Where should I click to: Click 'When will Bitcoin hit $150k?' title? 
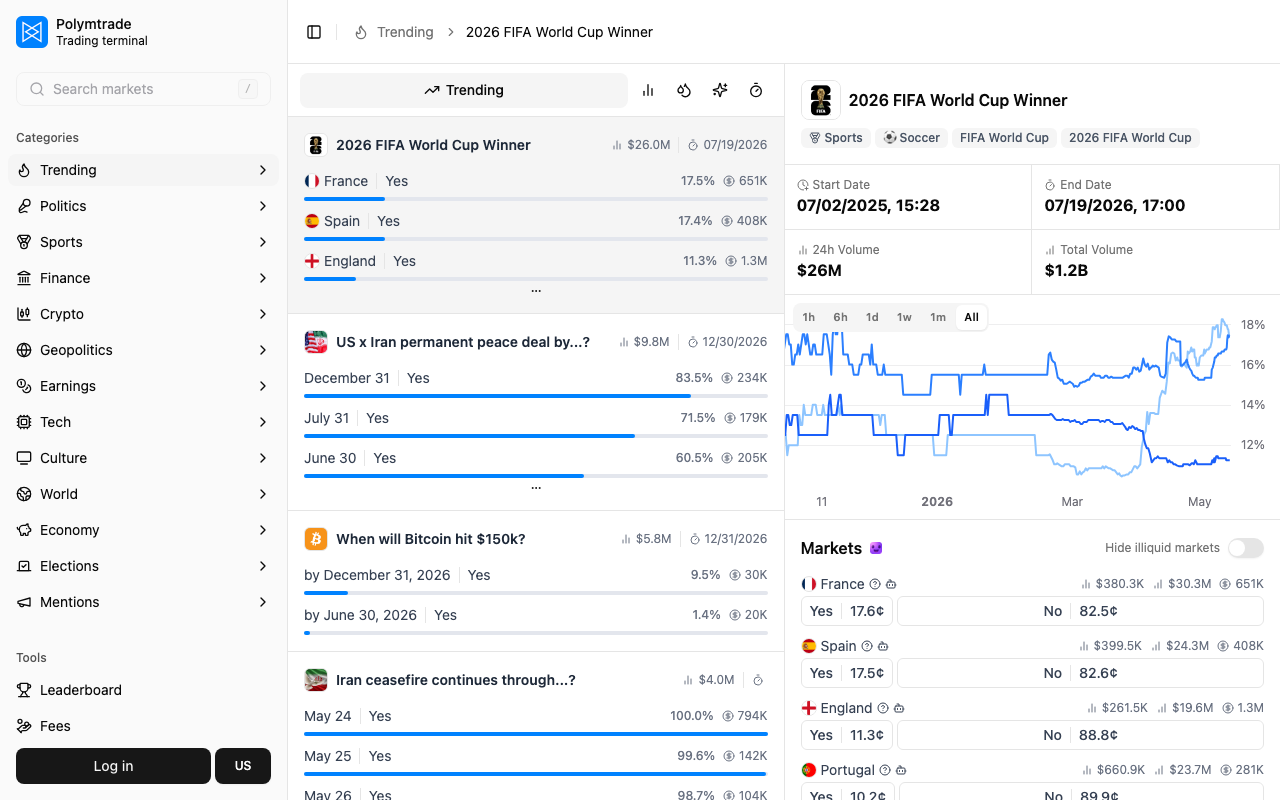[431, 539]
